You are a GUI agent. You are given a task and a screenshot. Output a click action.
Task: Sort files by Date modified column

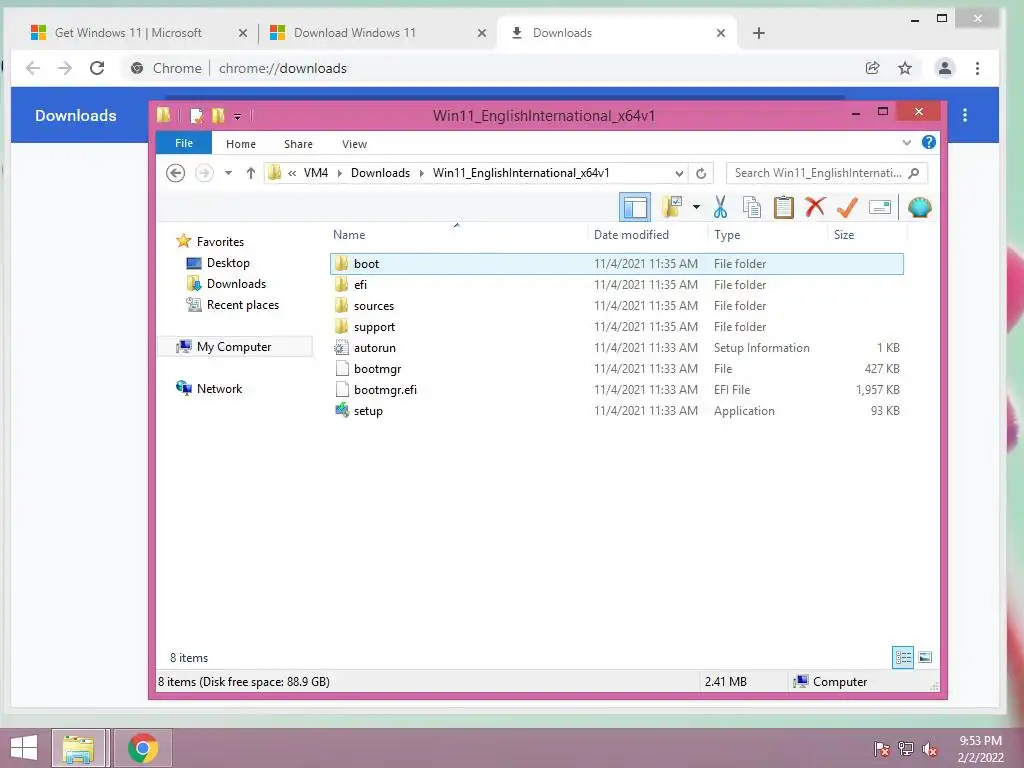[647, 234]
